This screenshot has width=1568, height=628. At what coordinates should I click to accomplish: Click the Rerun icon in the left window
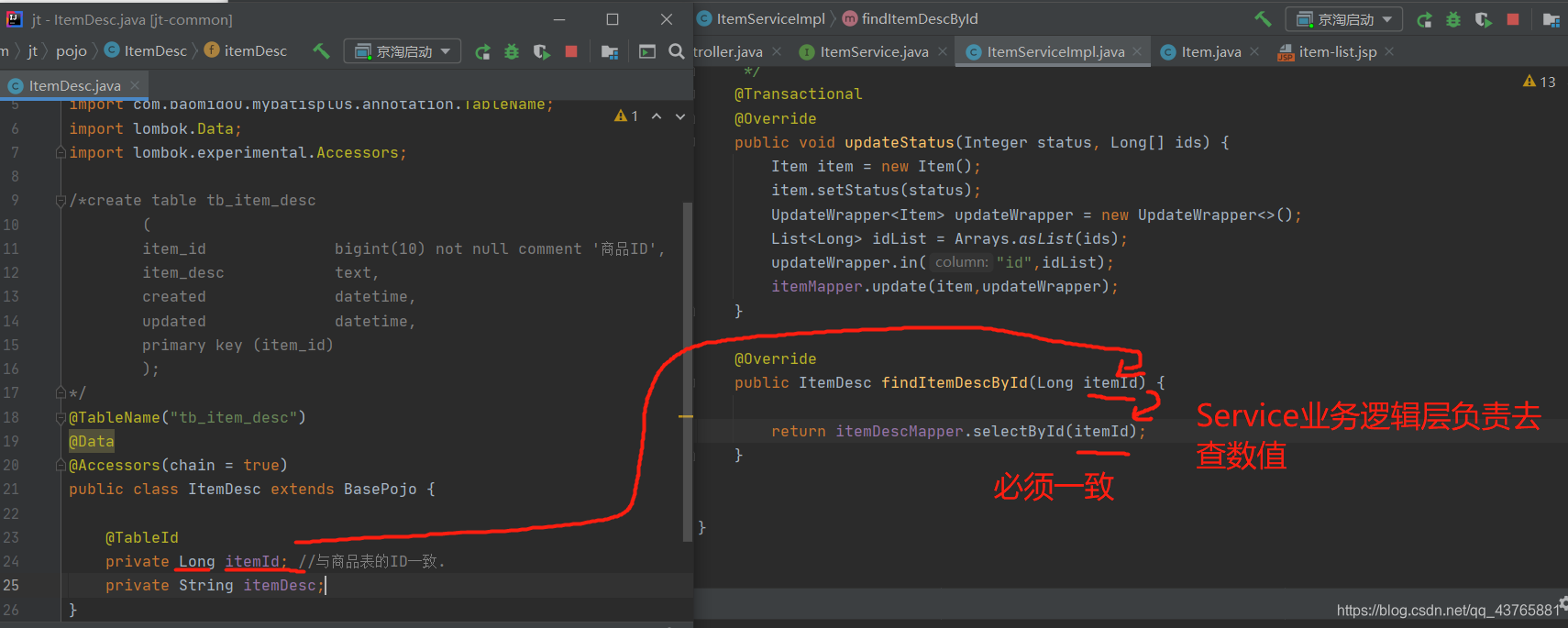pos(482,52)
